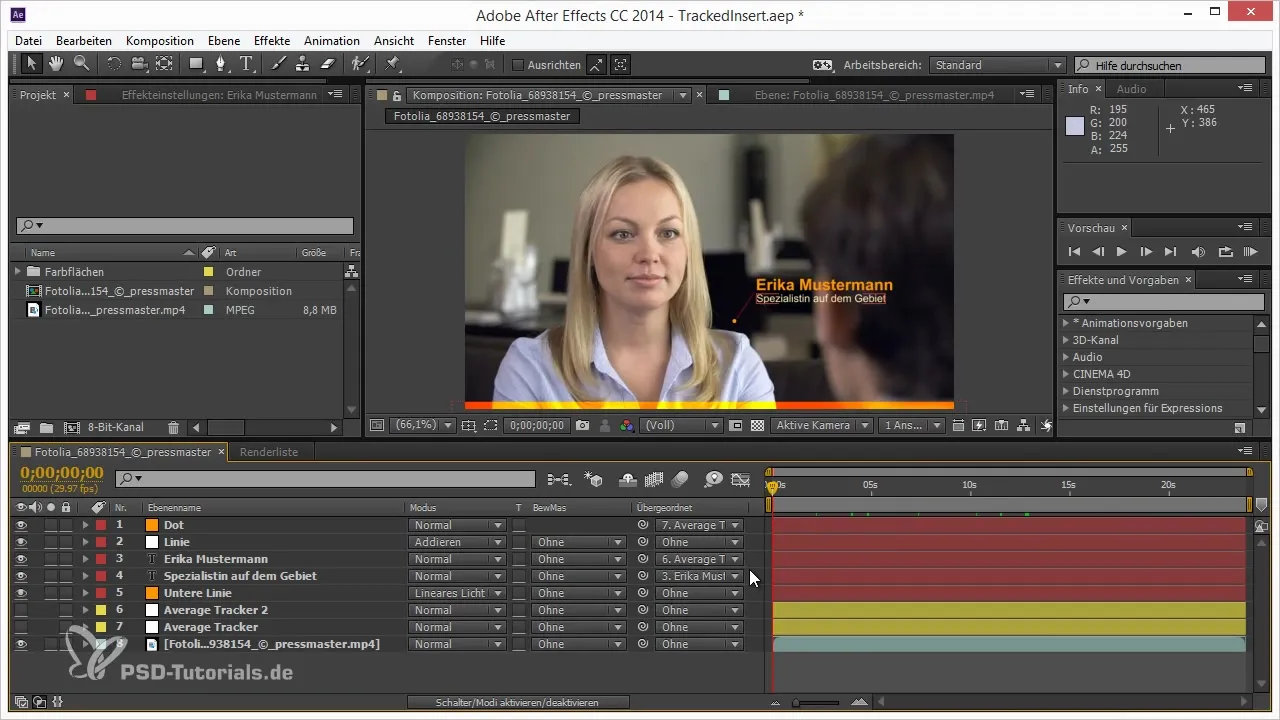Image resolution: width=1280 pixels, height=720 pixels.
Task: Open the Aktive Kamera dropdown
Action: click(x=821, y=425)
